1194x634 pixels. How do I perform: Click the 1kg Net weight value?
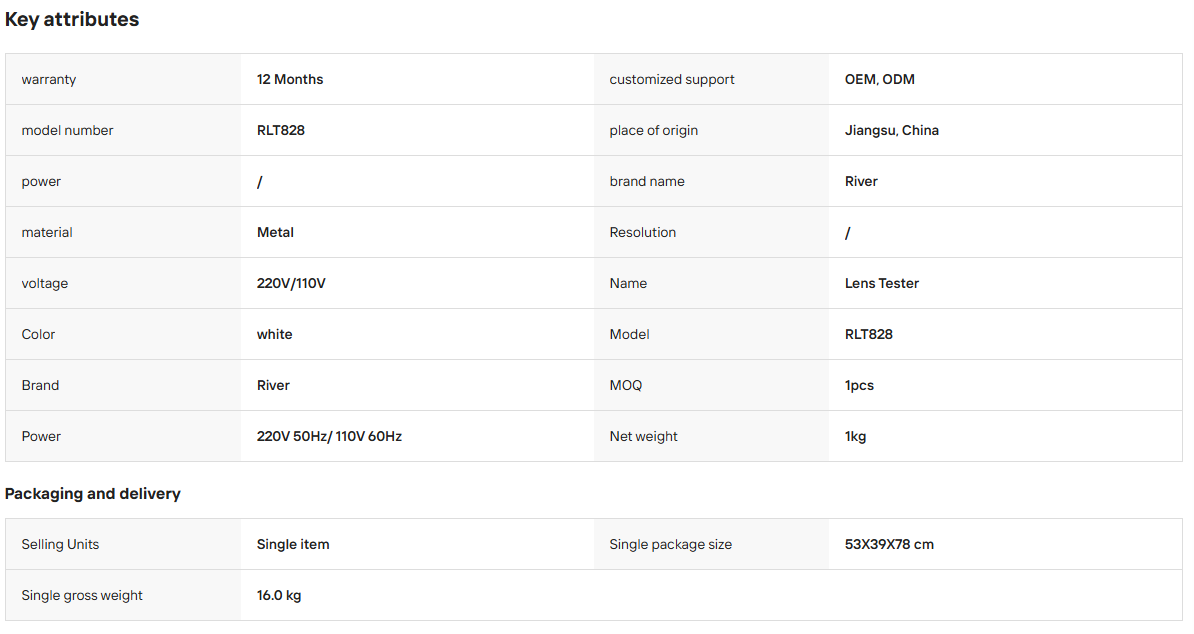(855, 436)
